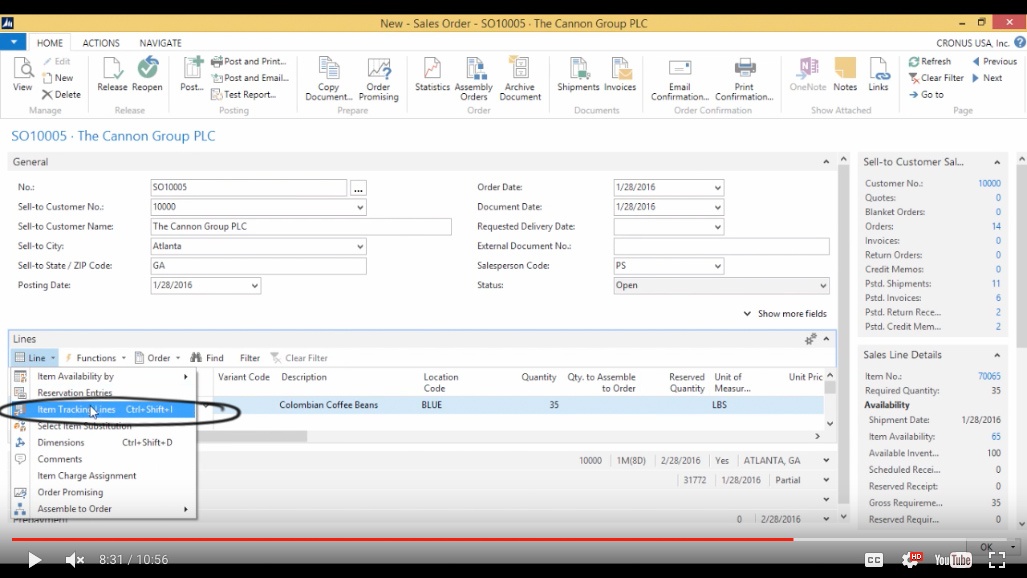
Task: Select Dimensions menu entry
Action: tap(103, 442)
